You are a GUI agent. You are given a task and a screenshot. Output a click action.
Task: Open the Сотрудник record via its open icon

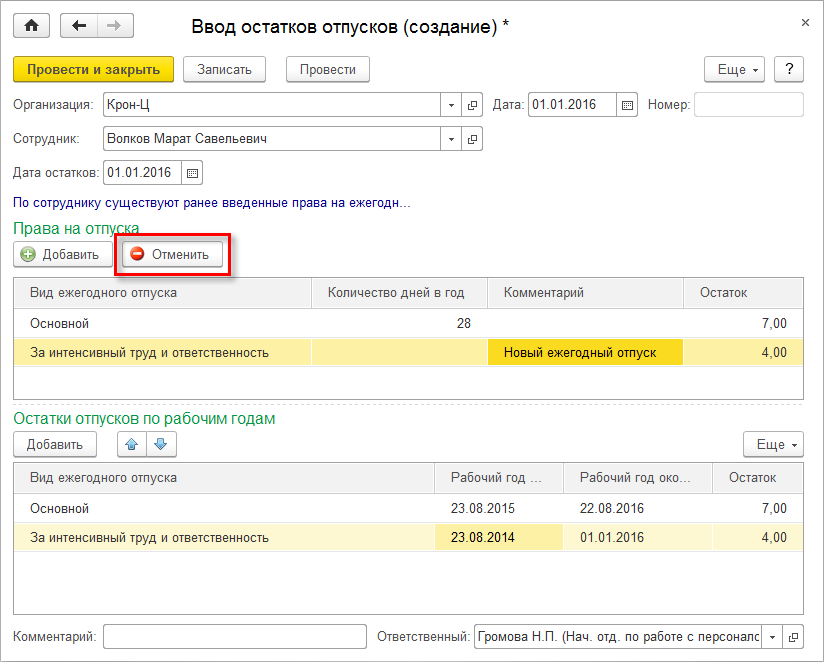473,139
